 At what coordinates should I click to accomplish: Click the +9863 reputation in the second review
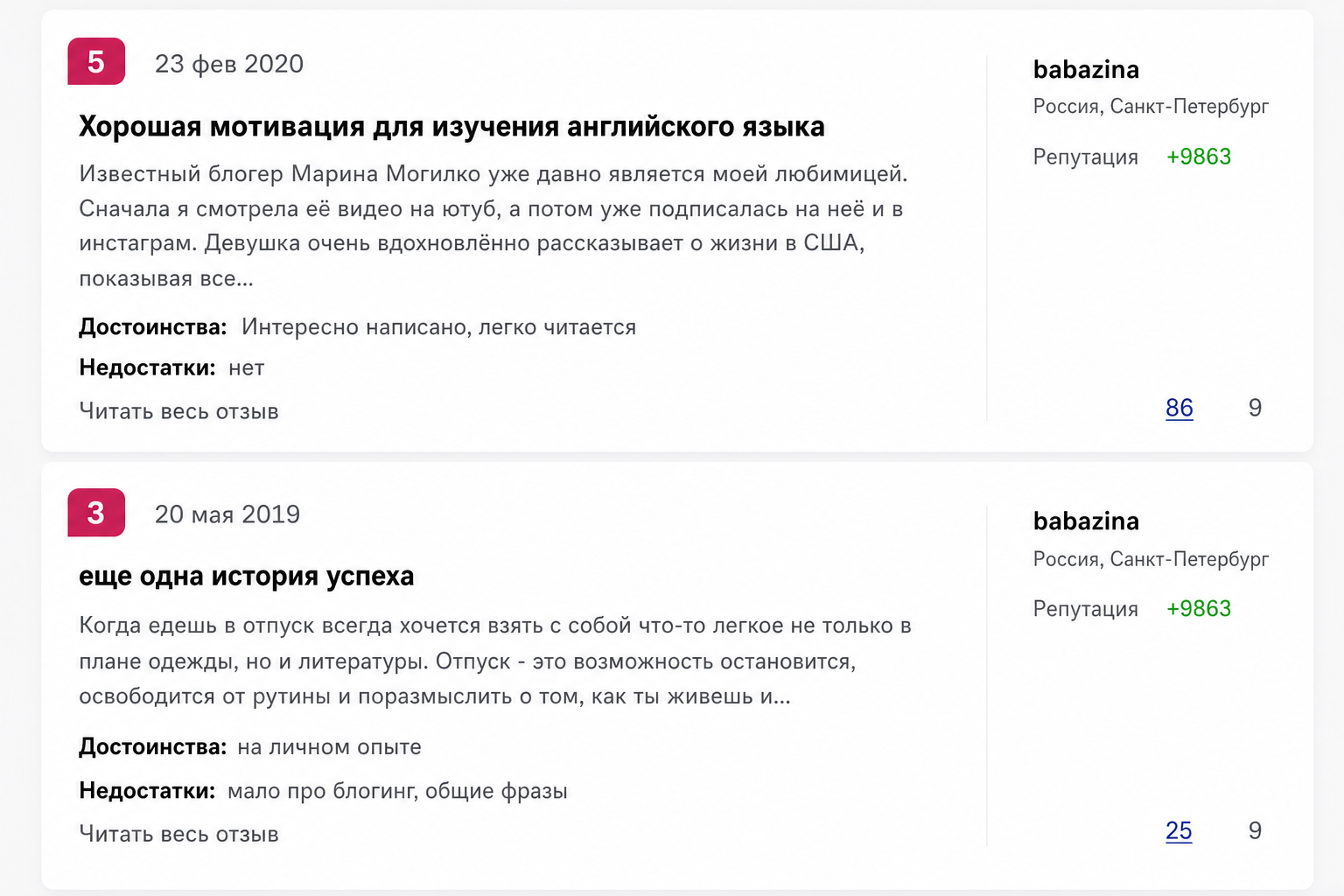coord(1199,608)
